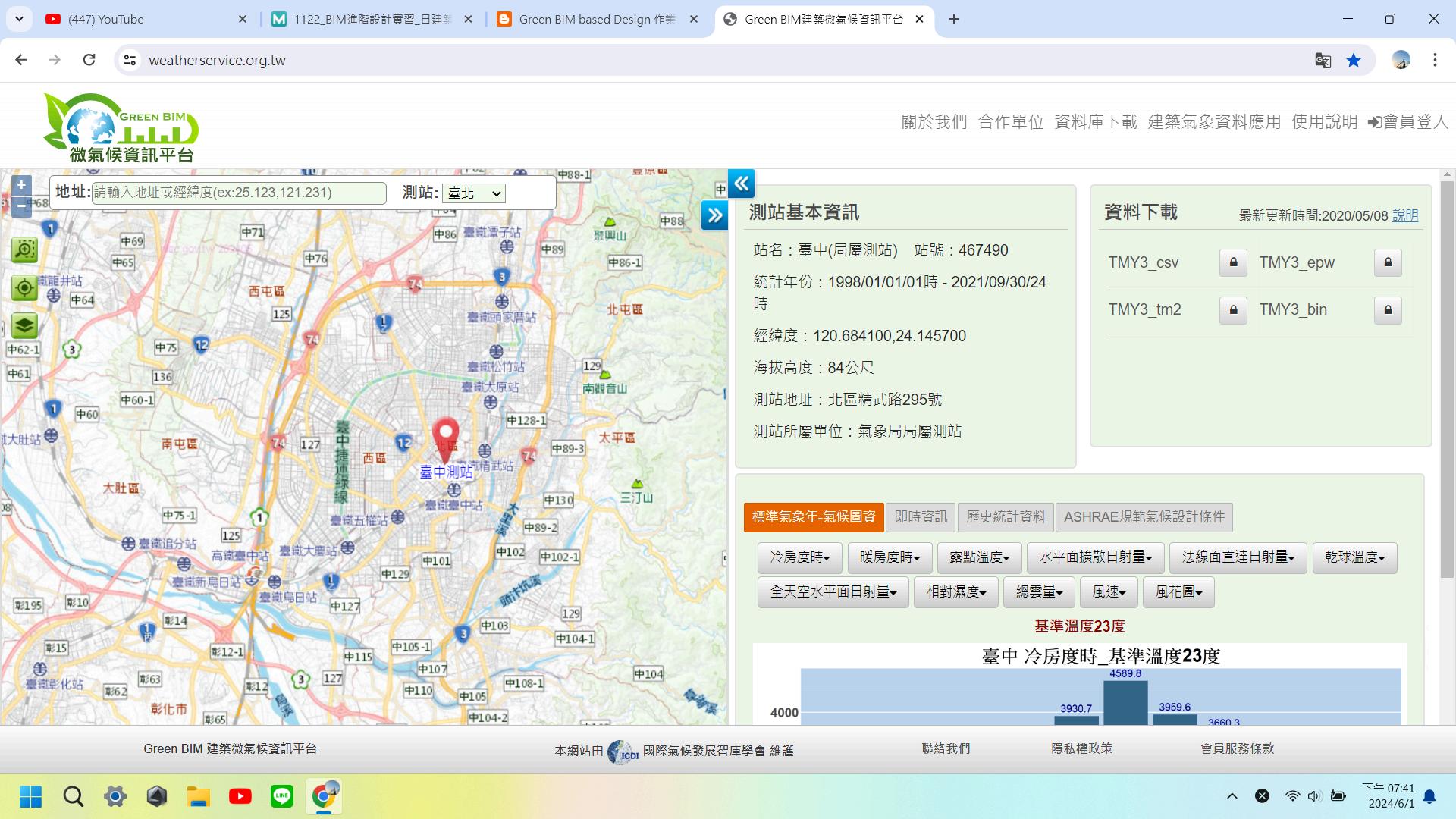This screenshot has height=819, width=1456.
Task: Open LINE from the taskbar
Action: (282, 796)
